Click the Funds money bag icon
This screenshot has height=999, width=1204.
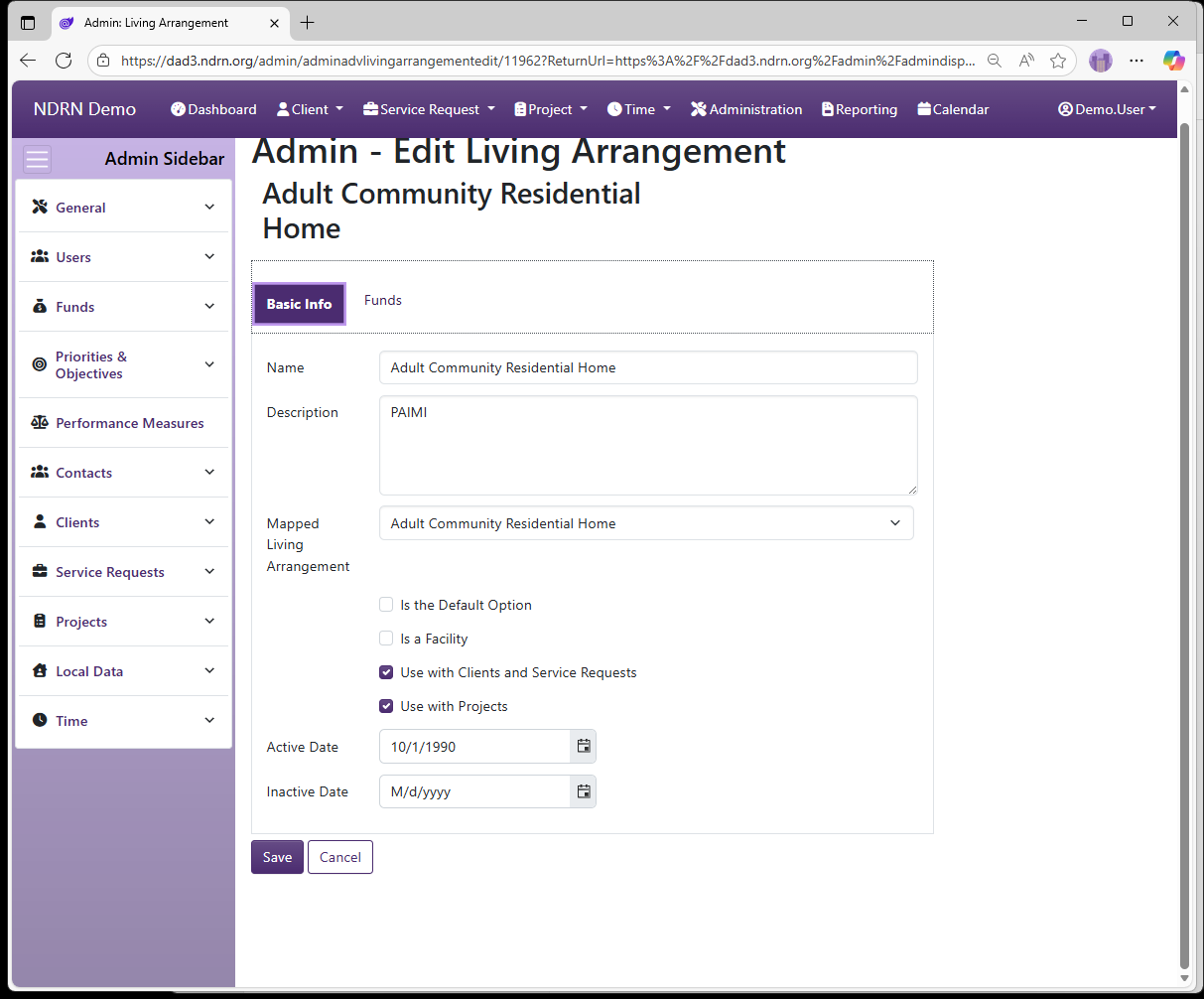coord(40,306)
